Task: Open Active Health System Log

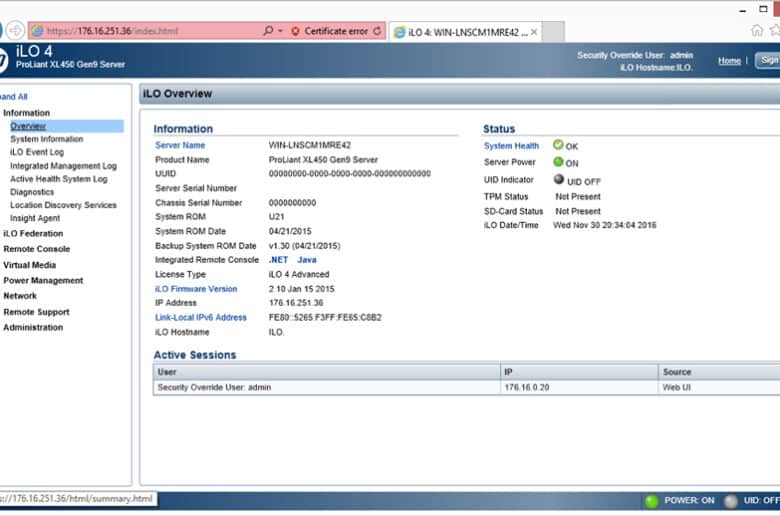Action: pyautogui.click(x=59, y=179)
